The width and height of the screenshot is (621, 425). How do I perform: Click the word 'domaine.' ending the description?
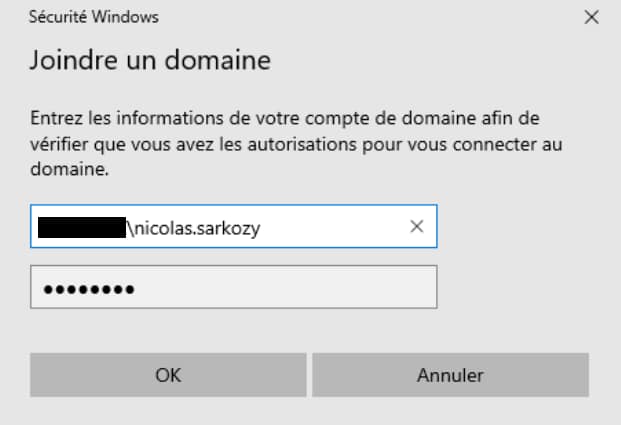pos(69,170)
